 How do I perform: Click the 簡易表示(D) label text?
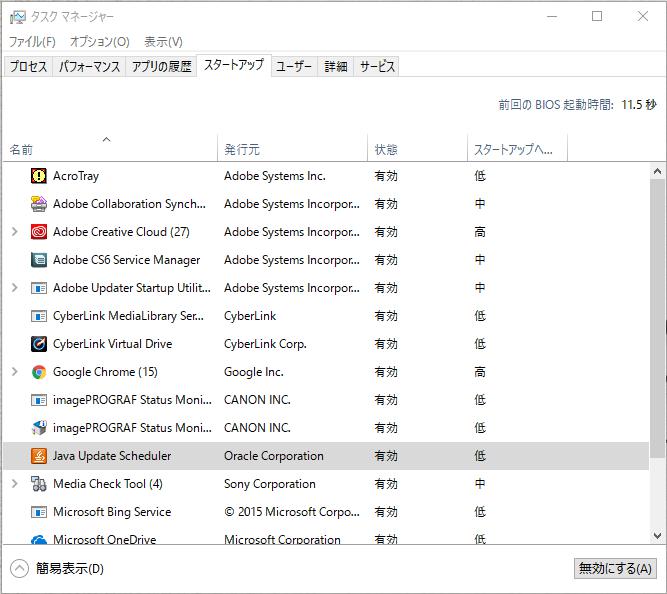click(70, 568)
